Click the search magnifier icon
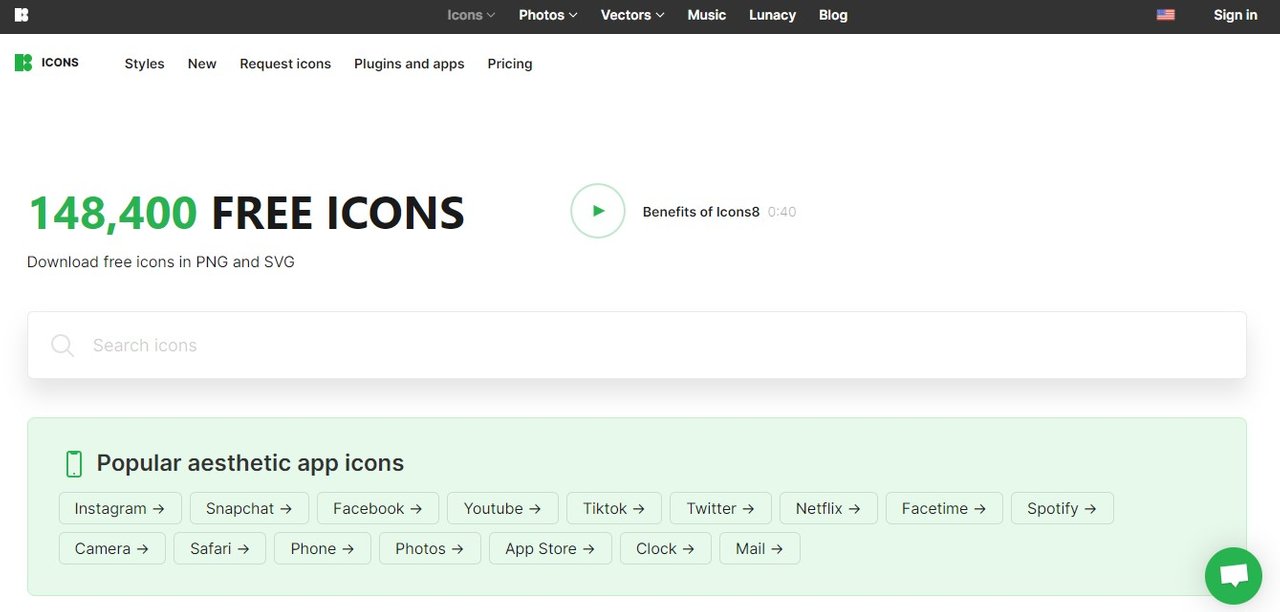 (62, 345)
